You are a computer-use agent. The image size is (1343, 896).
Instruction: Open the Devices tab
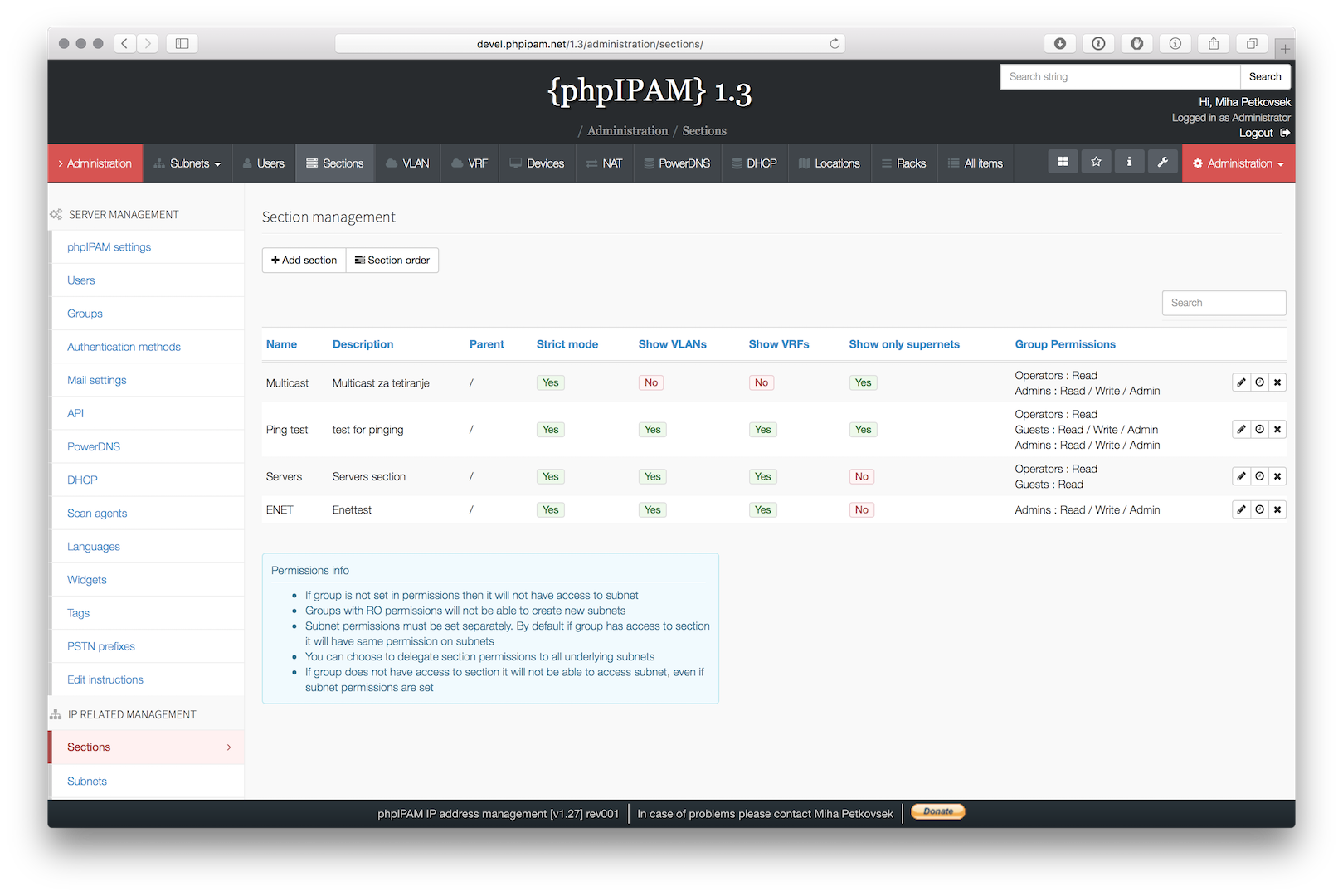pos(537,163)
